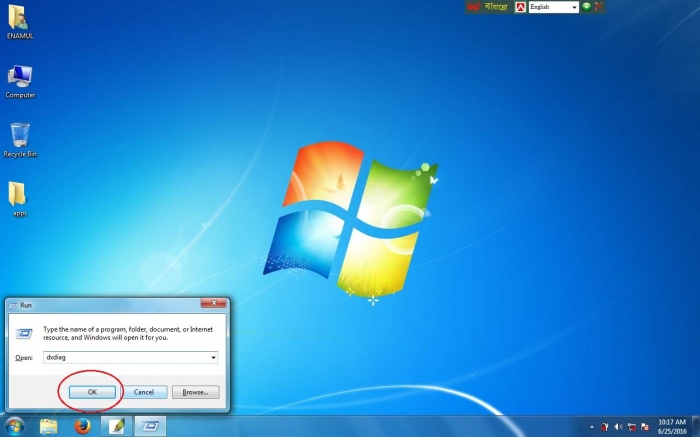Select the Computer desktop icon

click(x=20, y=81)
